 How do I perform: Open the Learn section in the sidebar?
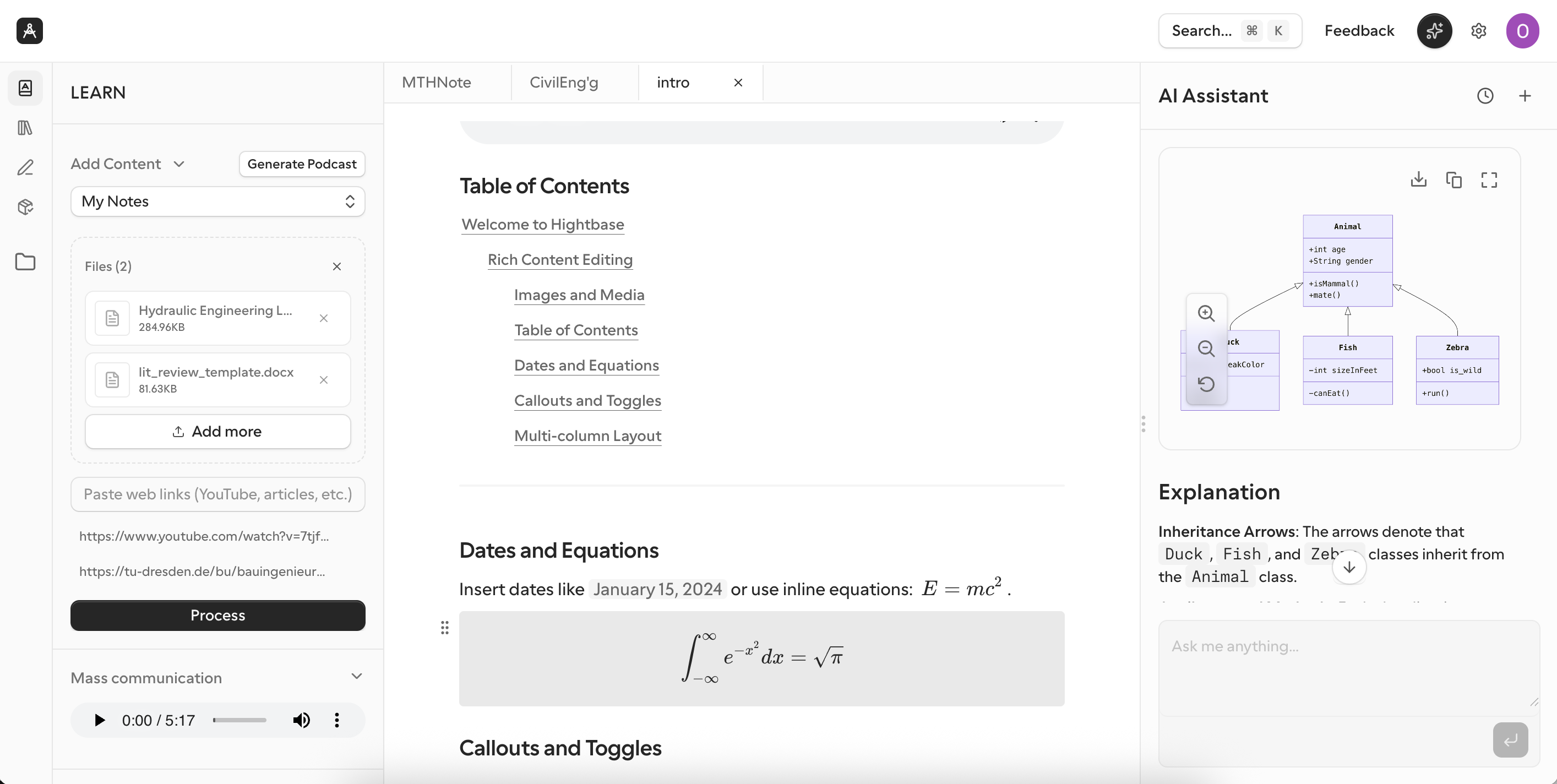(x=25, y=88)
